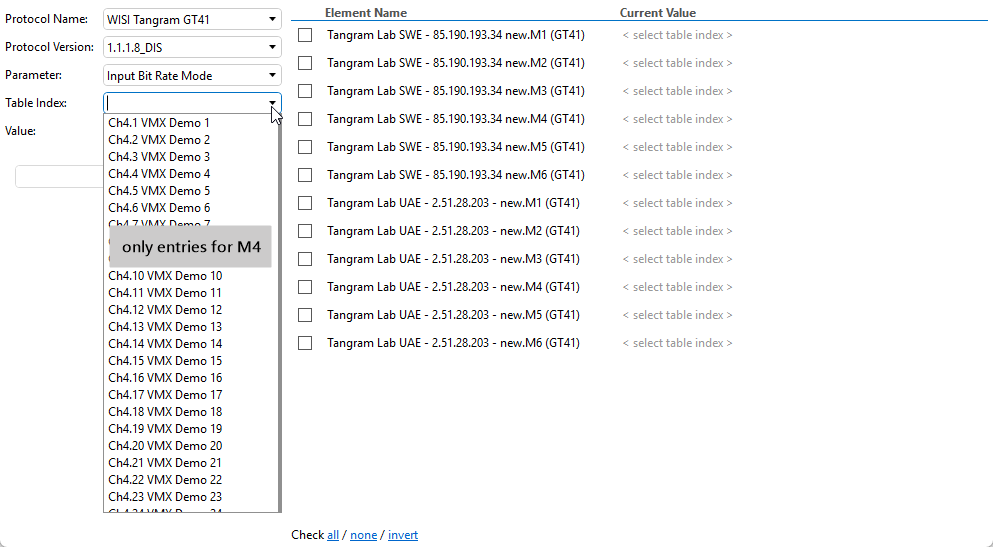Expand the Protocol Version dropdown
The height and width of the screenshot is (547, 993).
tap(193, 47)
